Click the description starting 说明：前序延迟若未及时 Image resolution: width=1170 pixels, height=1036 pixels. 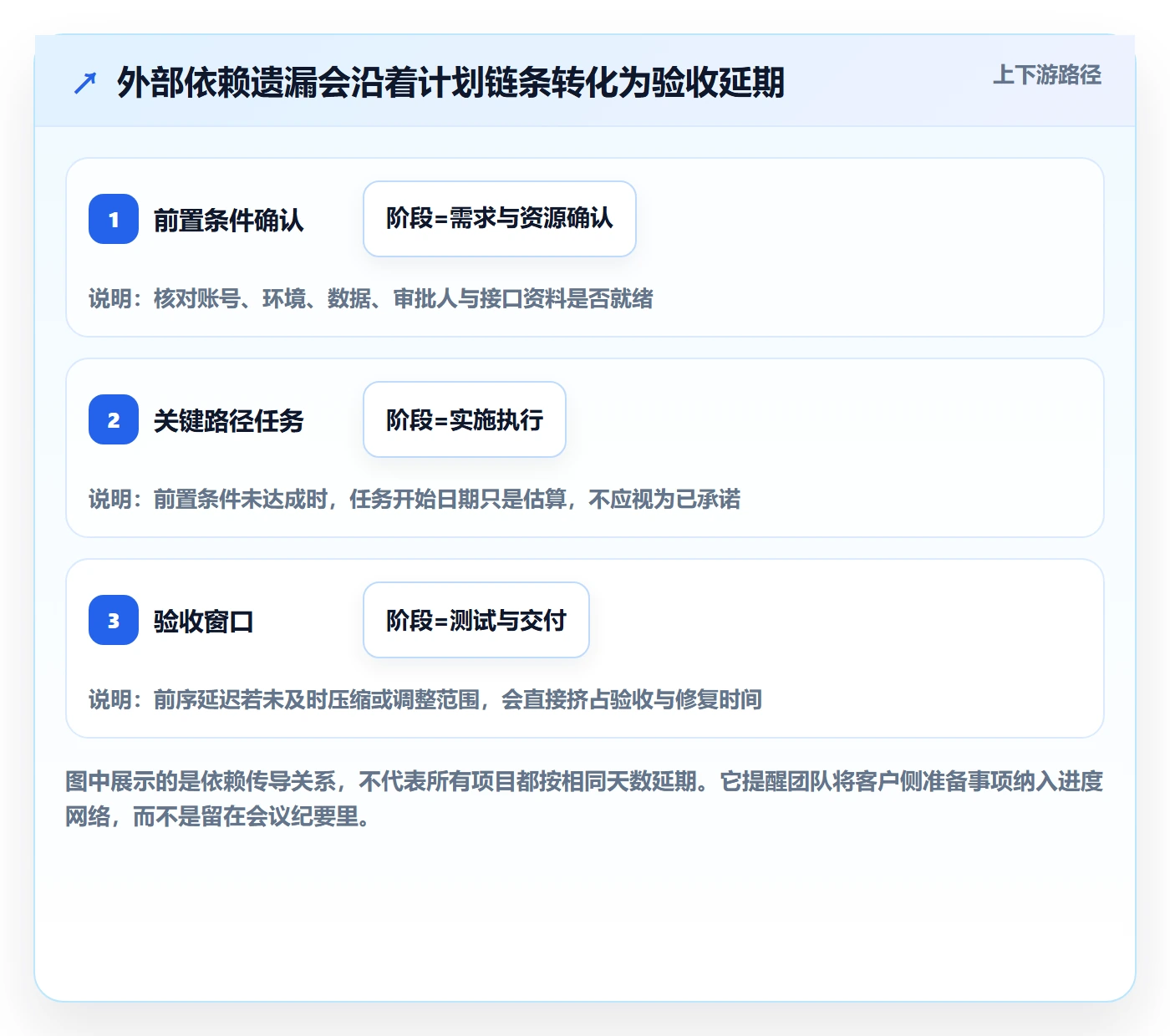coord(425,699)
